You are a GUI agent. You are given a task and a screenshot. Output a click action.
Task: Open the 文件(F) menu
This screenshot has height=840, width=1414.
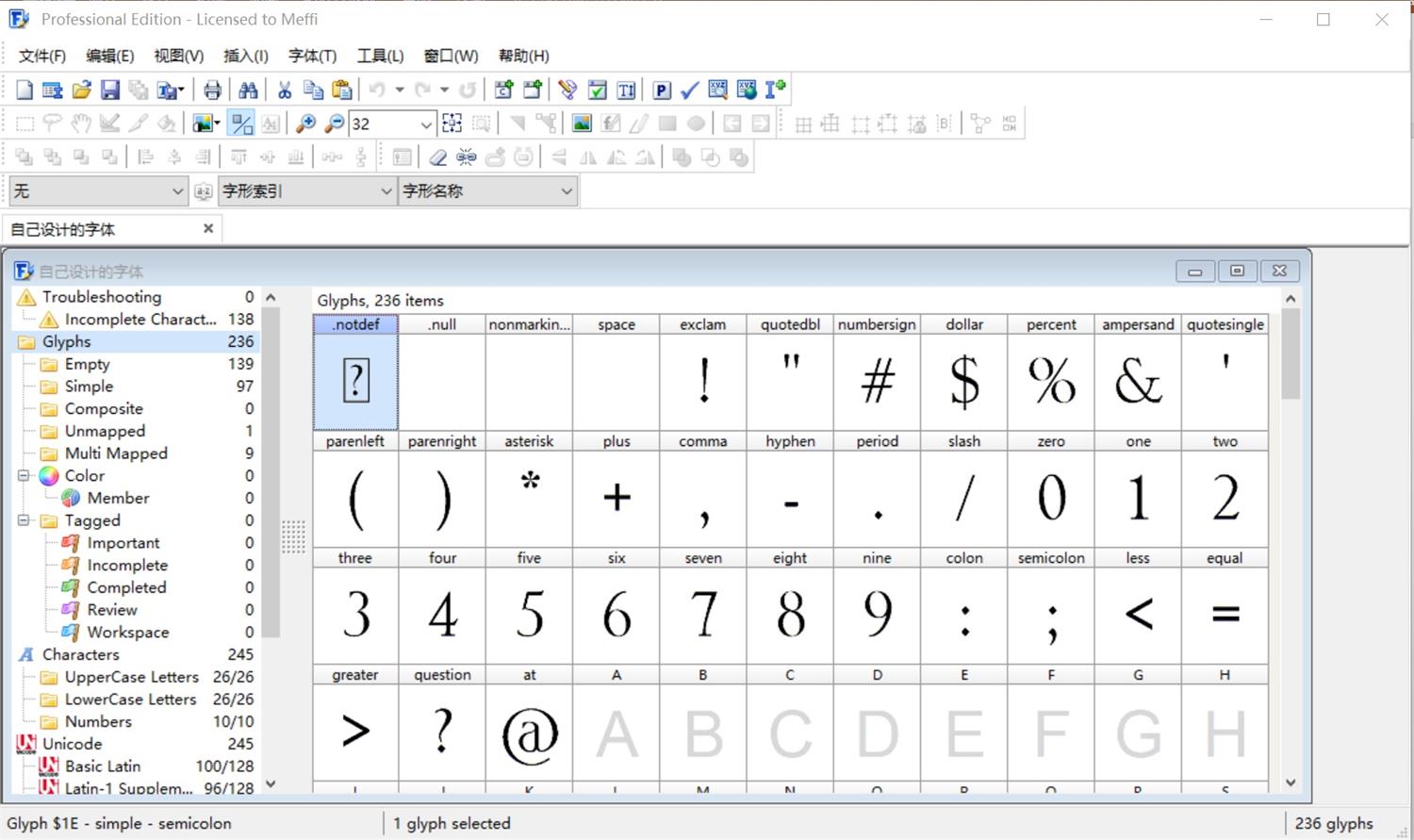pyautogui.click(x=42, y=56)
